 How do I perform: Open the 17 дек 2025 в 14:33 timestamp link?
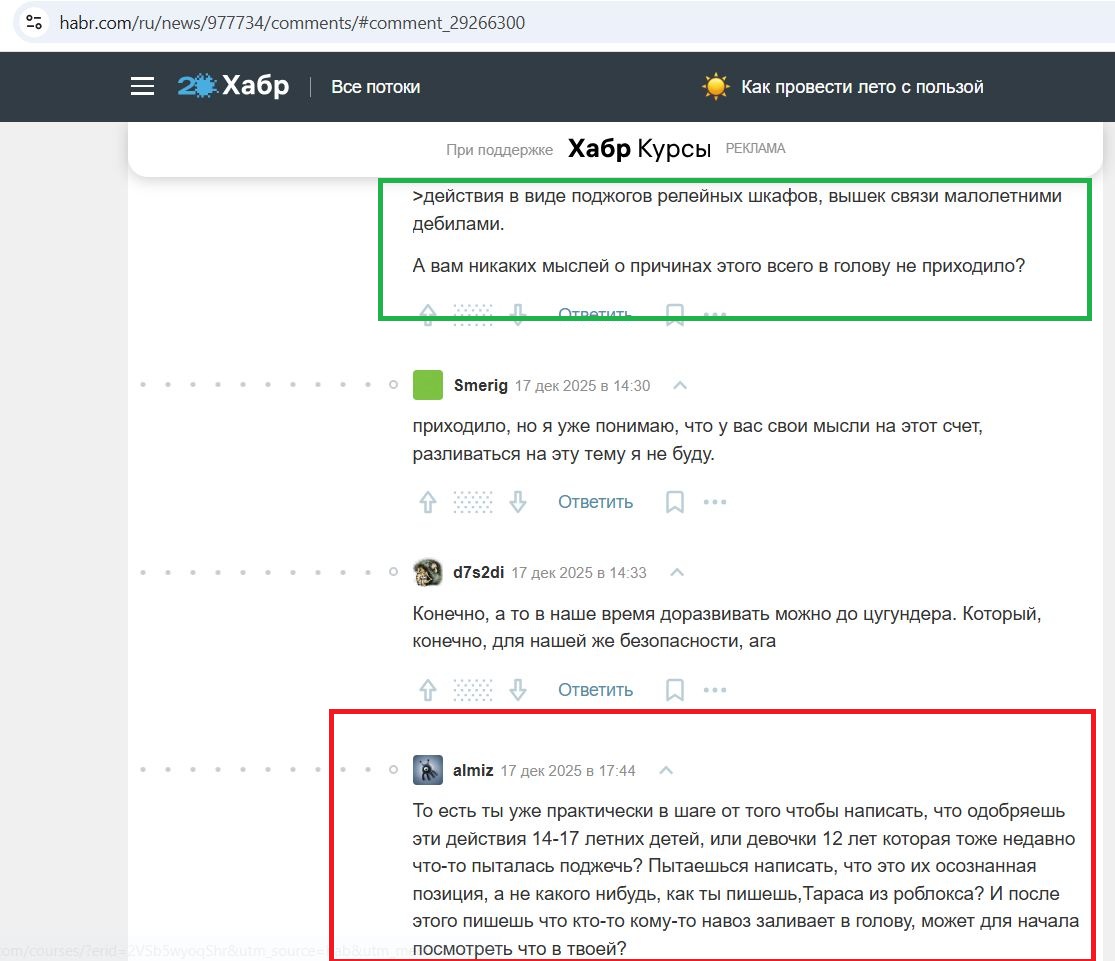pos(579,573)
